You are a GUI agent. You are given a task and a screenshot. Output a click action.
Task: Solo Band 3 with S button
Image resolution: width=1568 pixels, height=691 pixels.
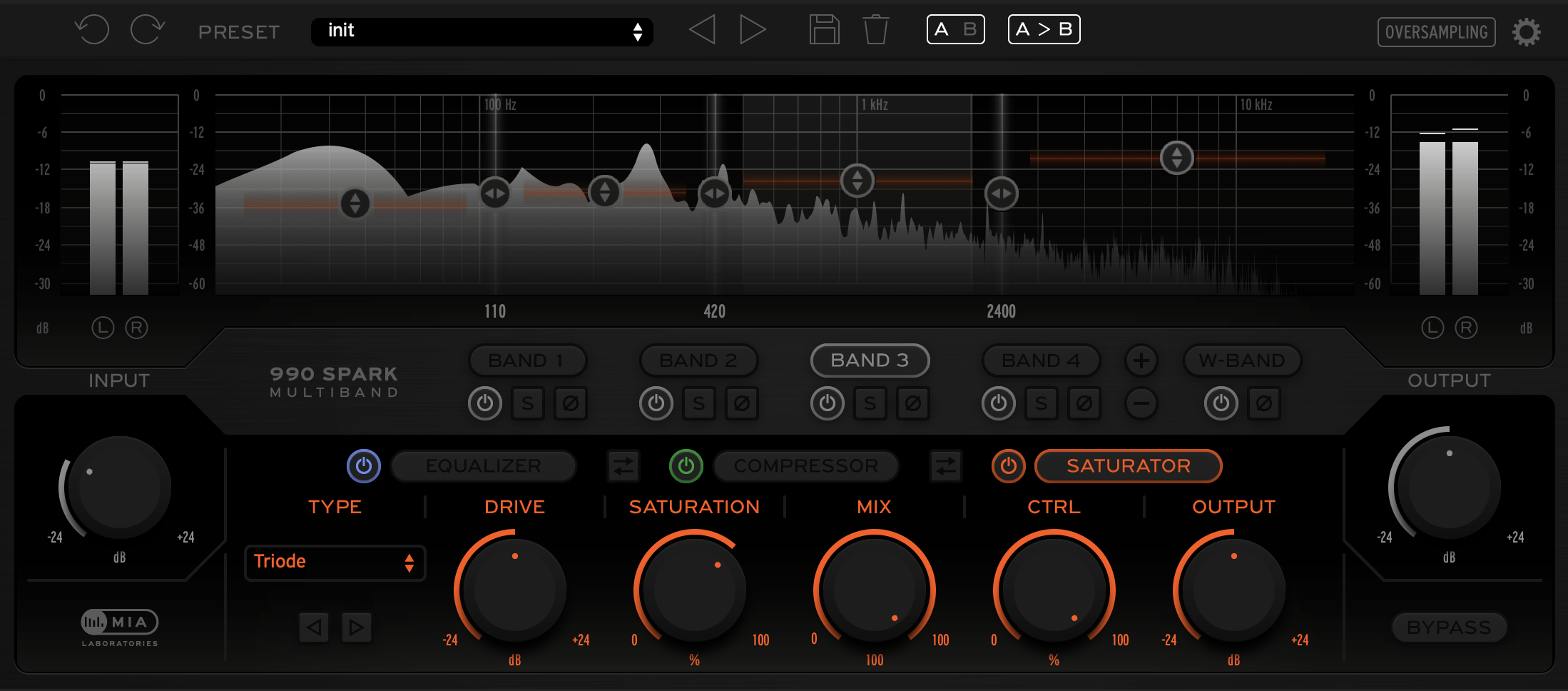click(x=870, y=404)
